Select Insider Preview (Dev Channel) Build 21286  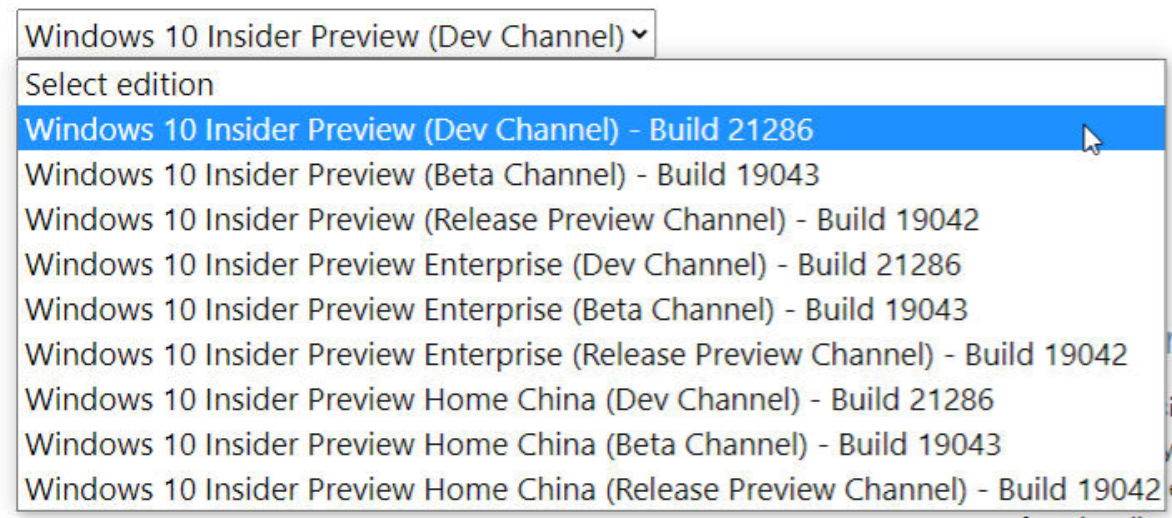(x=420, y=130)
